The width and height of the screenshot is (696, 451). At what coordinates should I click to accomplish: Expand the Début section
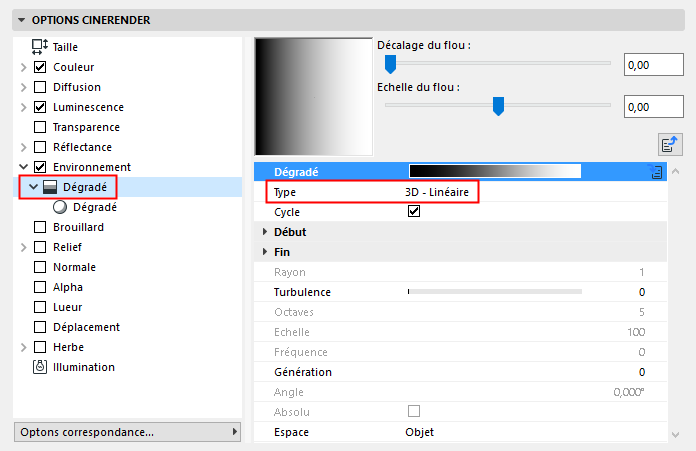pyautogui.click(x=265, y=232)
